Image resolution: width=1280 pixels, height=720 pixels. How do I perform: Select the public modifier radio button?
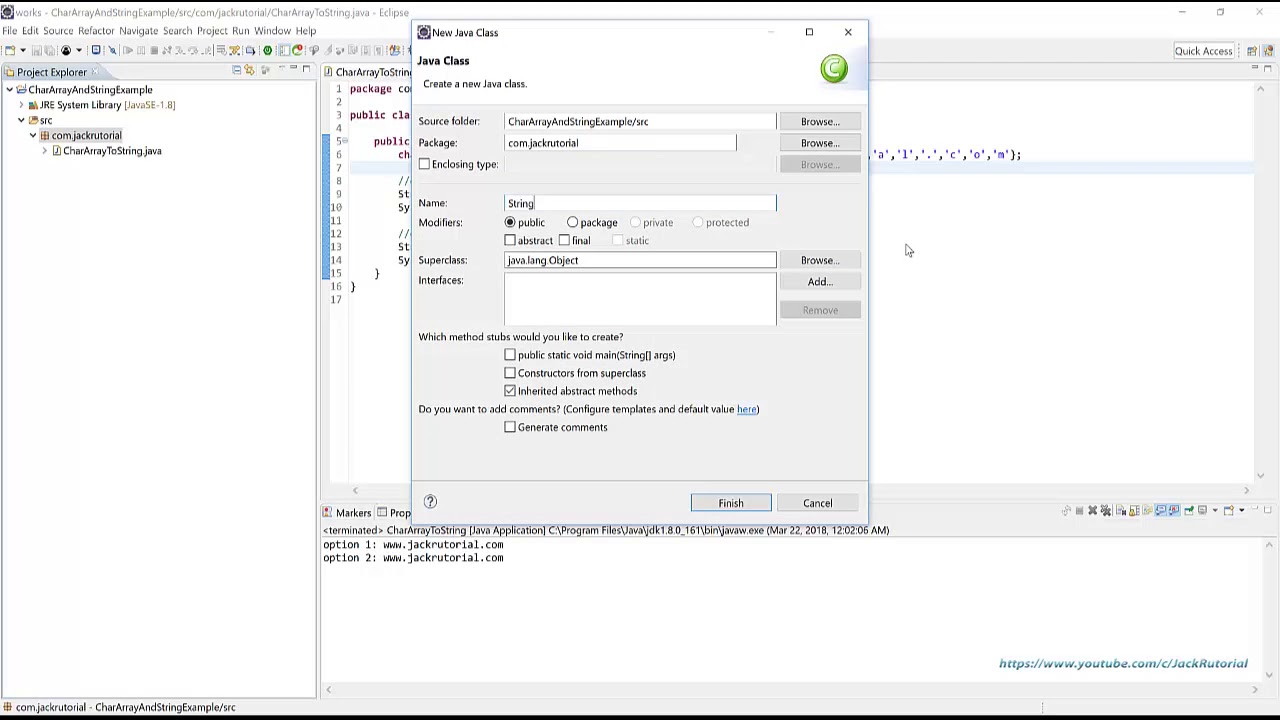[510, 222]
